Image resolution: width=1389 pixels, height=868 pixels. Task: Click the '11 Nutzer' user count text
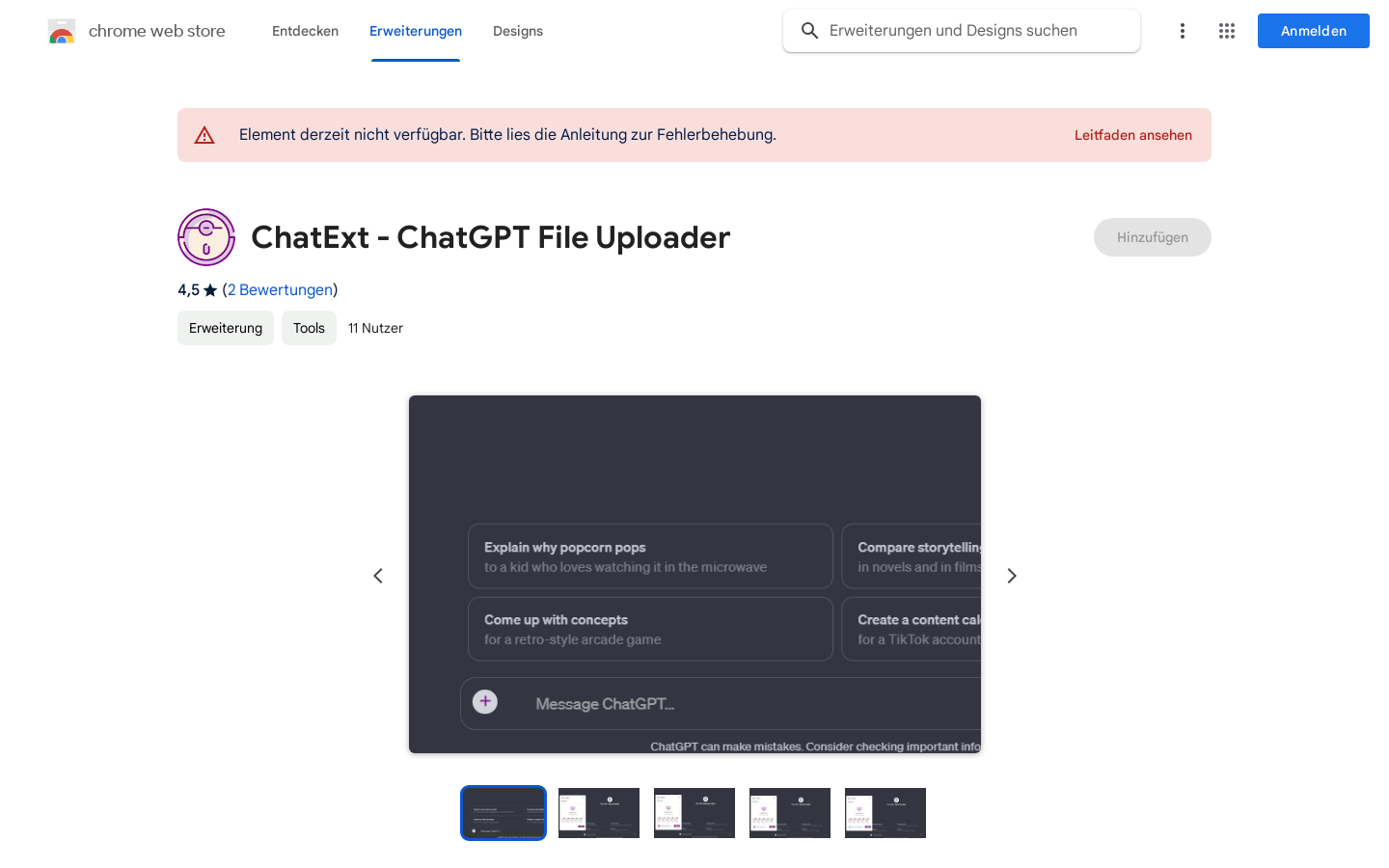pyautogui.click(x=375, y=328)
